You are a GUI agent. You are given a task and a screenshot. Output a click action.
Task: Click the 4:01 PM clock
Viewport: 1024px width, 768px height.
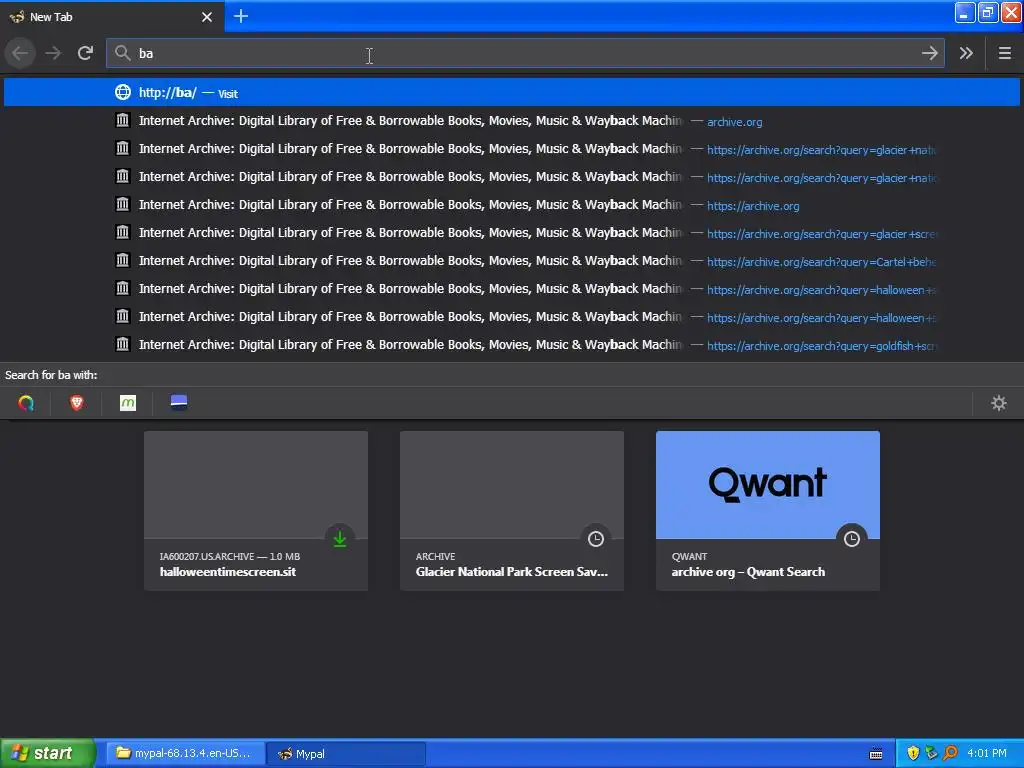987,754
